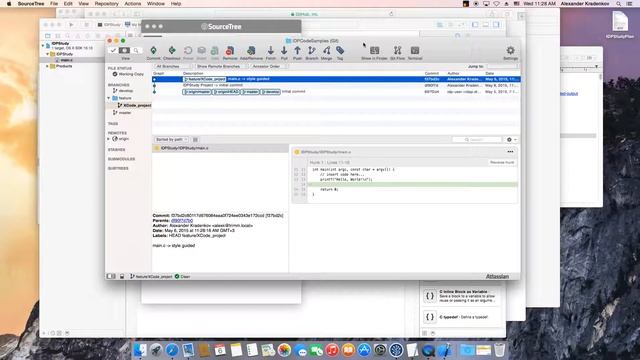Open the Help menu
The image size is (640, 360).
(x=176, y=4)
